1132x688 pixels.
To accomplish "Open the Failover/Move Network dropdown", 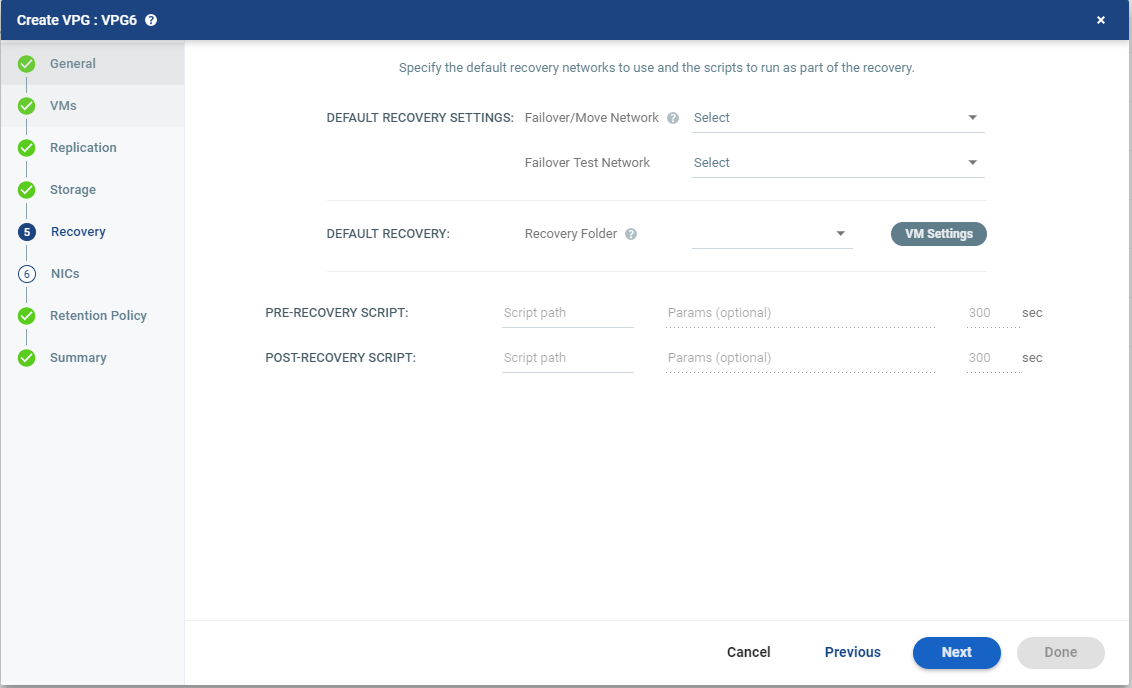I will [837, 118].
